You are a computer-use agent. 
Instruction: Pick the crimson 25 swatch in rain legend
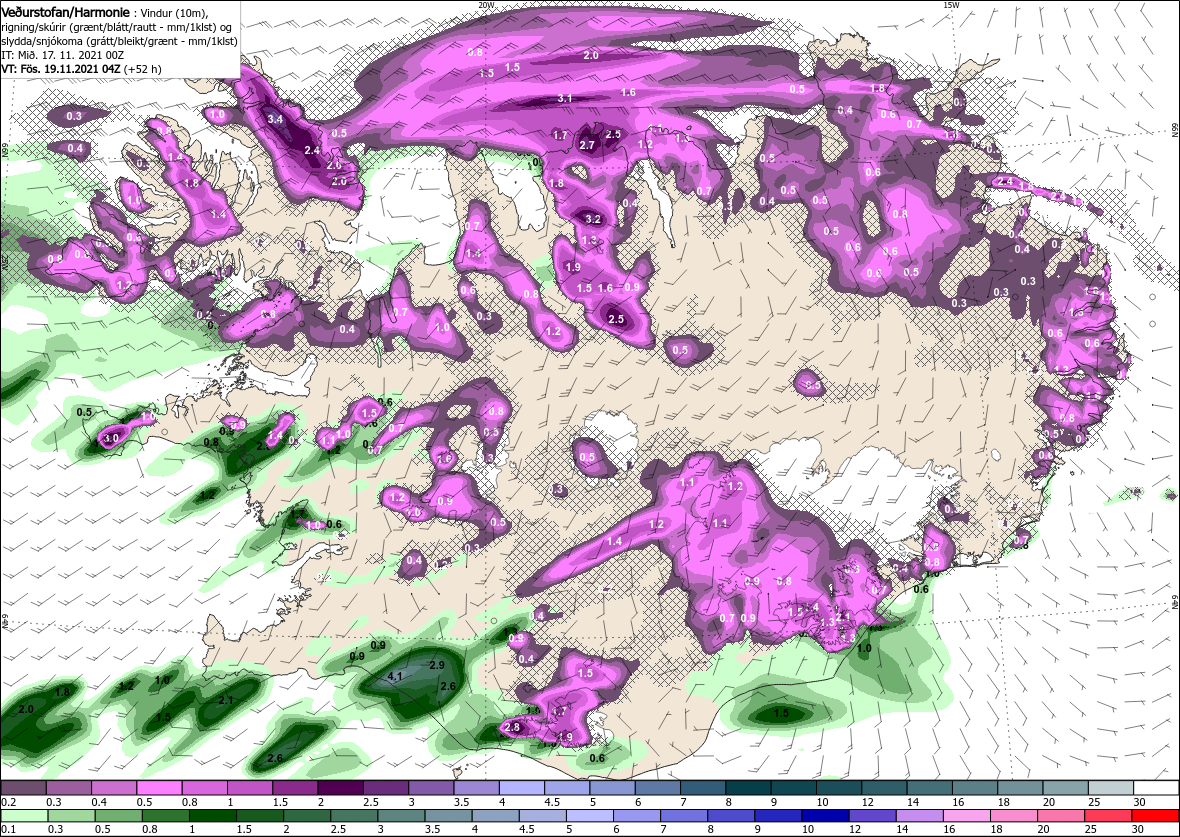point(1109,816)
